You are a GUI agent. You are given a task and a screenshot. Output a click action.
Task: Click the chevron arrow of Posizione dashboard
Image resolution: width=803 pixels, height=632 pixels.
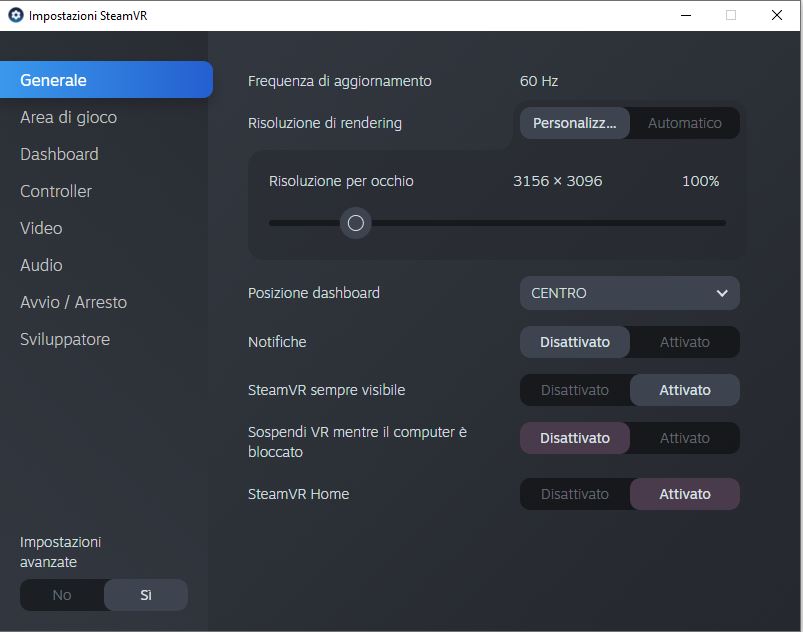(x=722, y=293)
